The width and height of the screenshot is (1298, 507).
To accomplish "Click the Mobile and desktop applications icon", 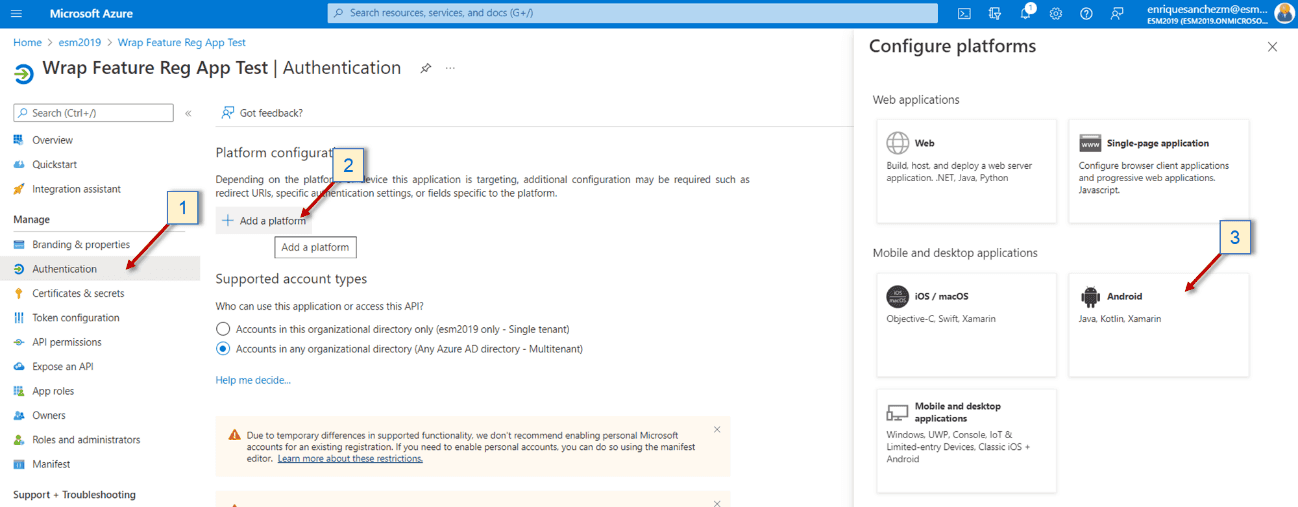I will tap(897, 412).
